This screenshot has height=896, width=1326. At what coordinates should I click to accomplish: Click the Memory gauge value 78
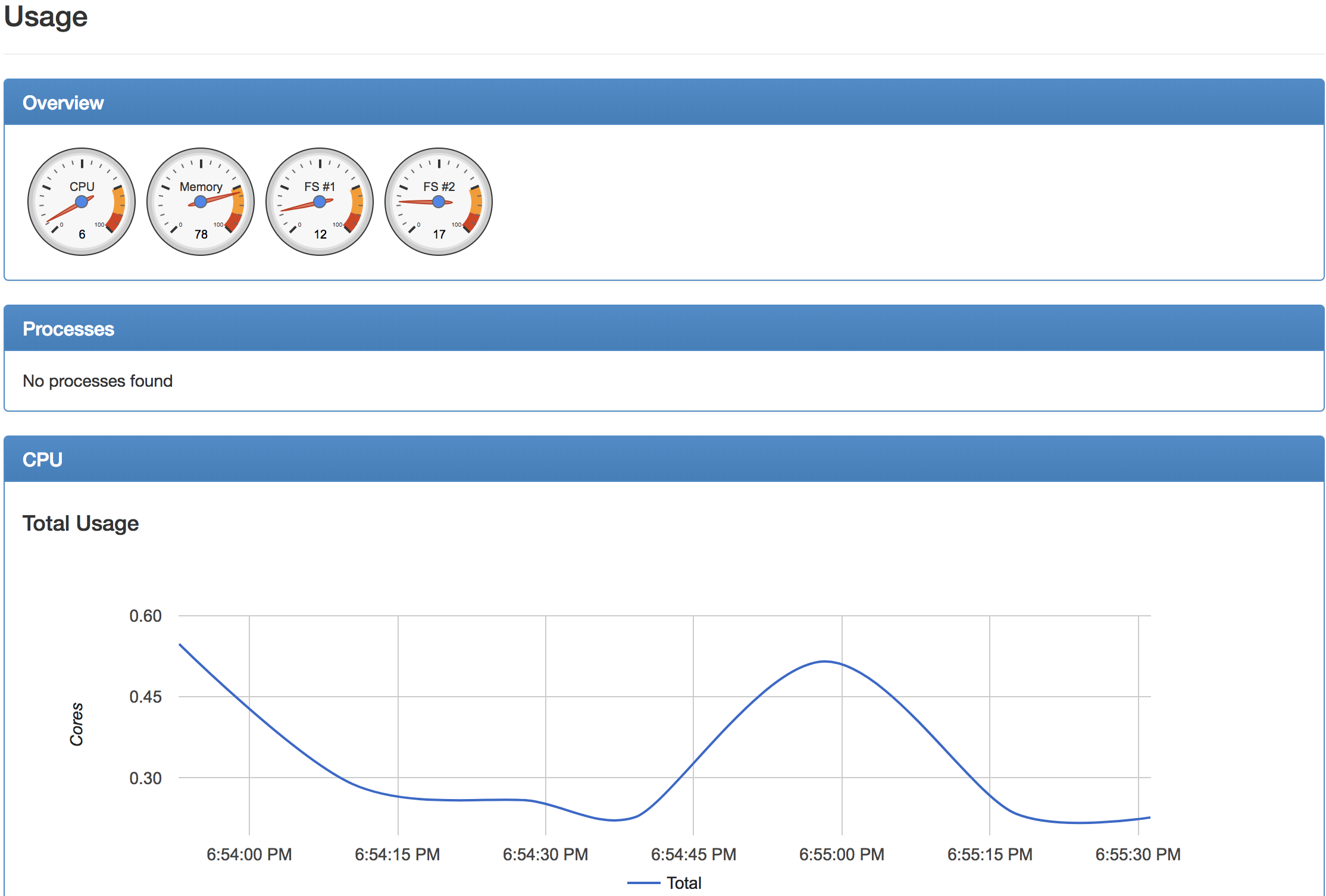pyautogui.click(x=201, y=234)
